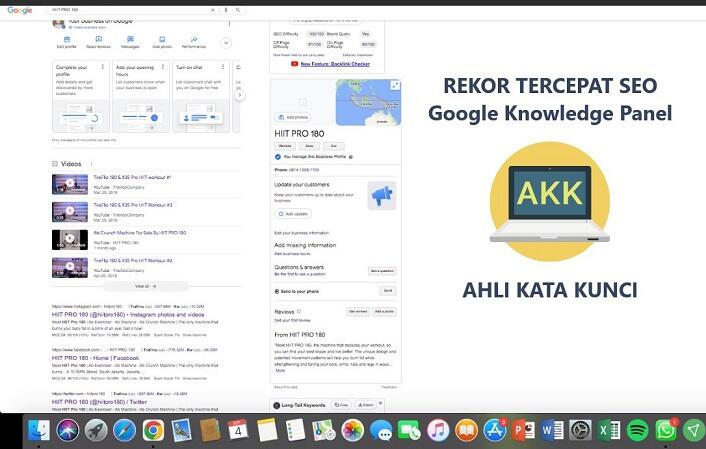Open Google Chrome from the Dock
The height and width of the screenshot is (449, 706).
pos(154,431)
